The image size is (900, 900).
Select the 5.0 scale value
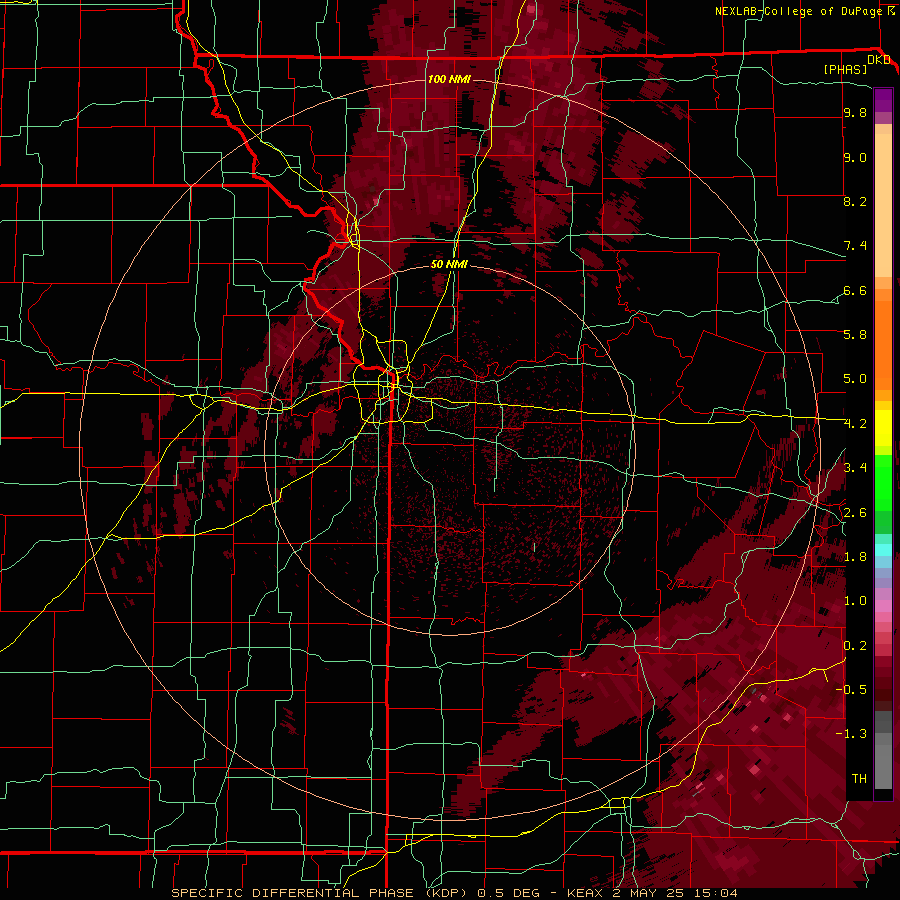pyautogui.click(x=855, y=379)
